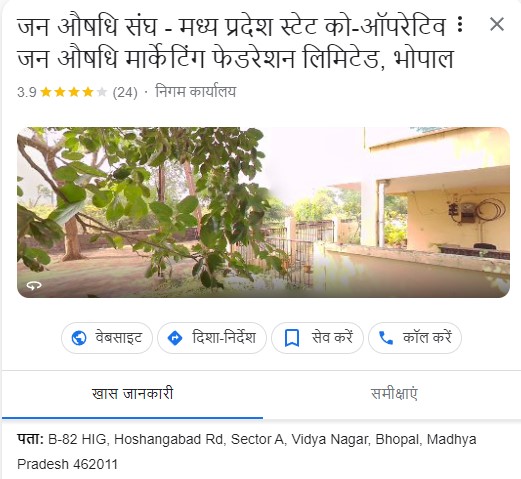Viewport: 521px width, 479px height.
Task: Call the place via कॉल करें
Action: click(415, 338)
